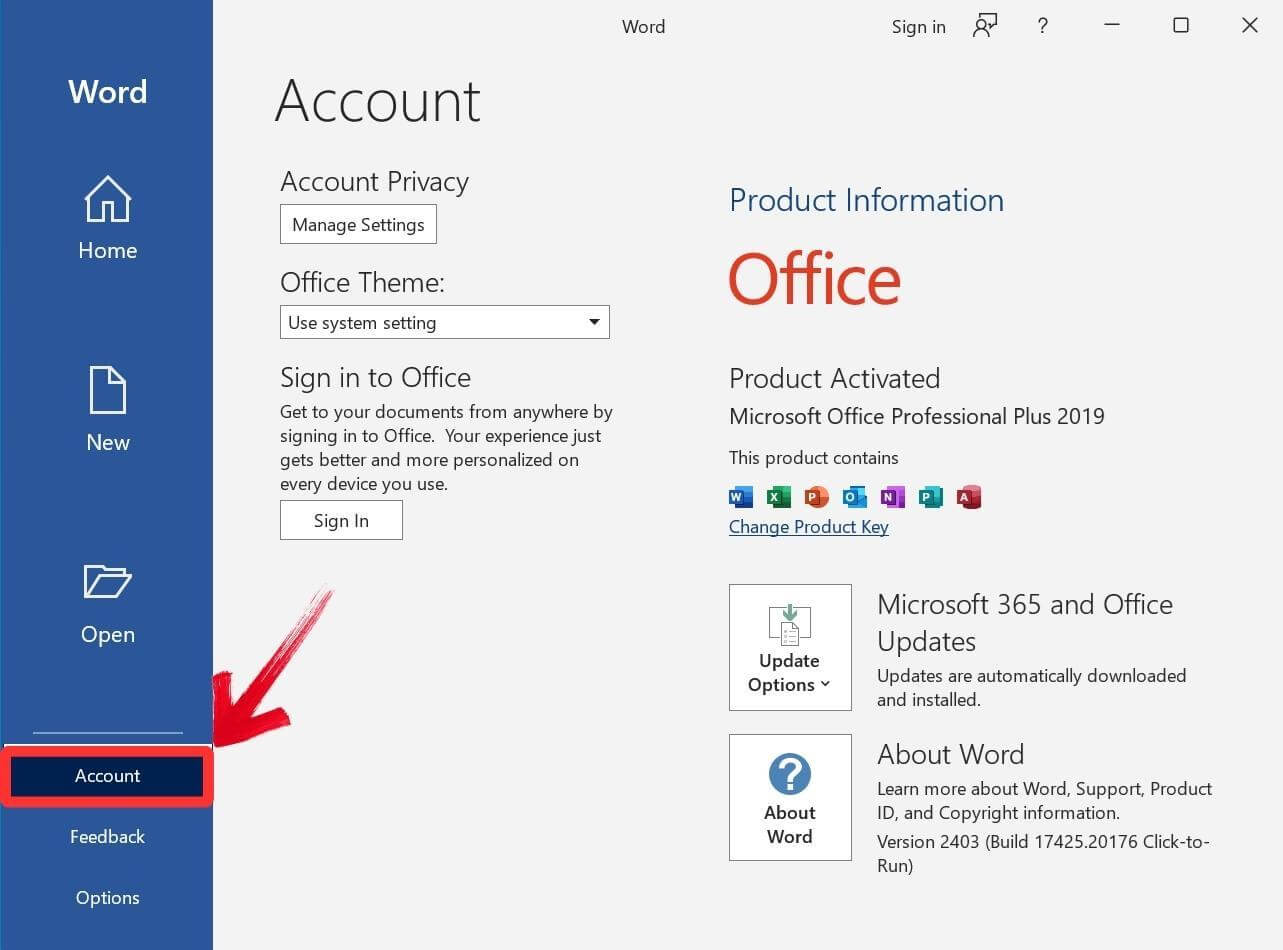Click the PowerPoint app icon in product list

tap(817, 496)
